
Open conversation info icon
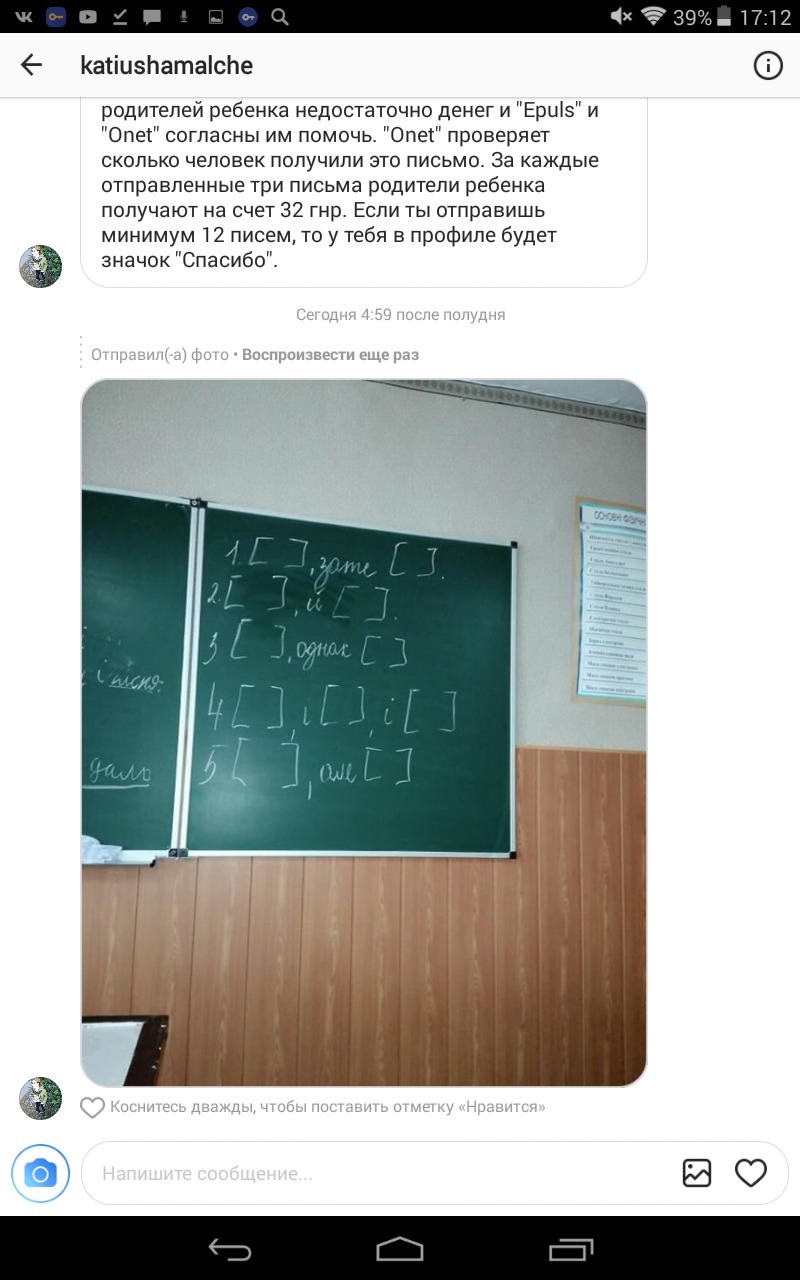[x=767, y=66]
